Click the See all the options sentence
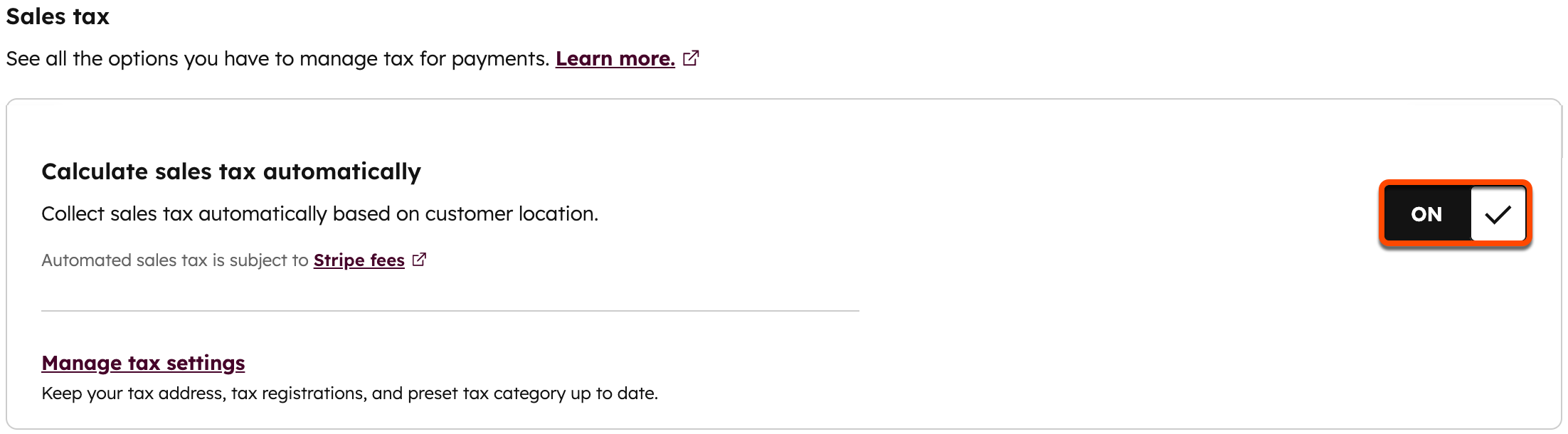The width and height of the screenshot is (1568, 434). (x=277, y=58)
